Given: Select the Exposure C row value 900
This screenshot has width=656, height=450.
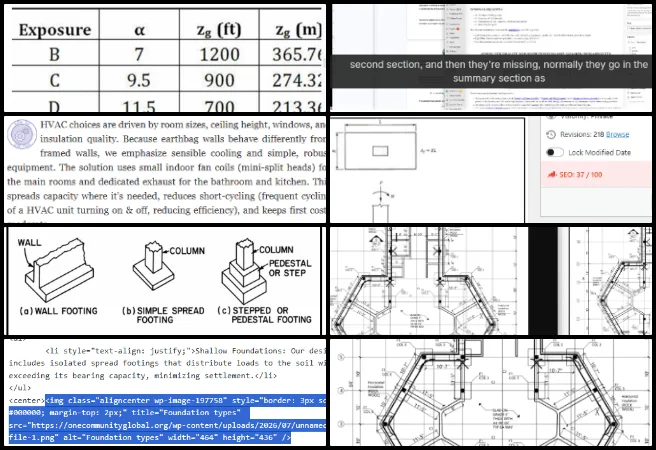Looking at the screenshot, I should click(x=219, y=80).
